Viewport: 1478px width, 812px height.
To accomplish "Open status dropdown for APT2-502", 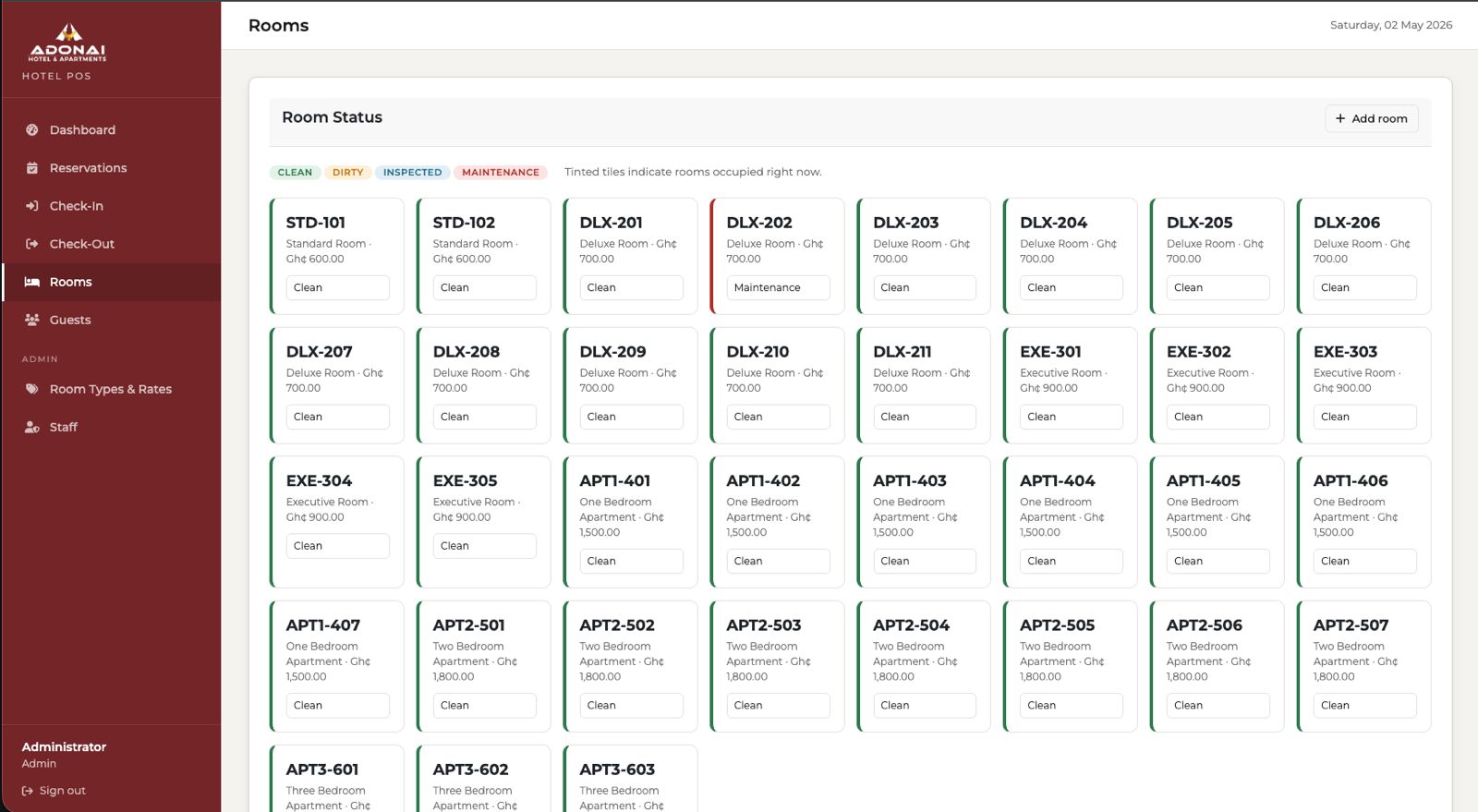I will 631,705.
